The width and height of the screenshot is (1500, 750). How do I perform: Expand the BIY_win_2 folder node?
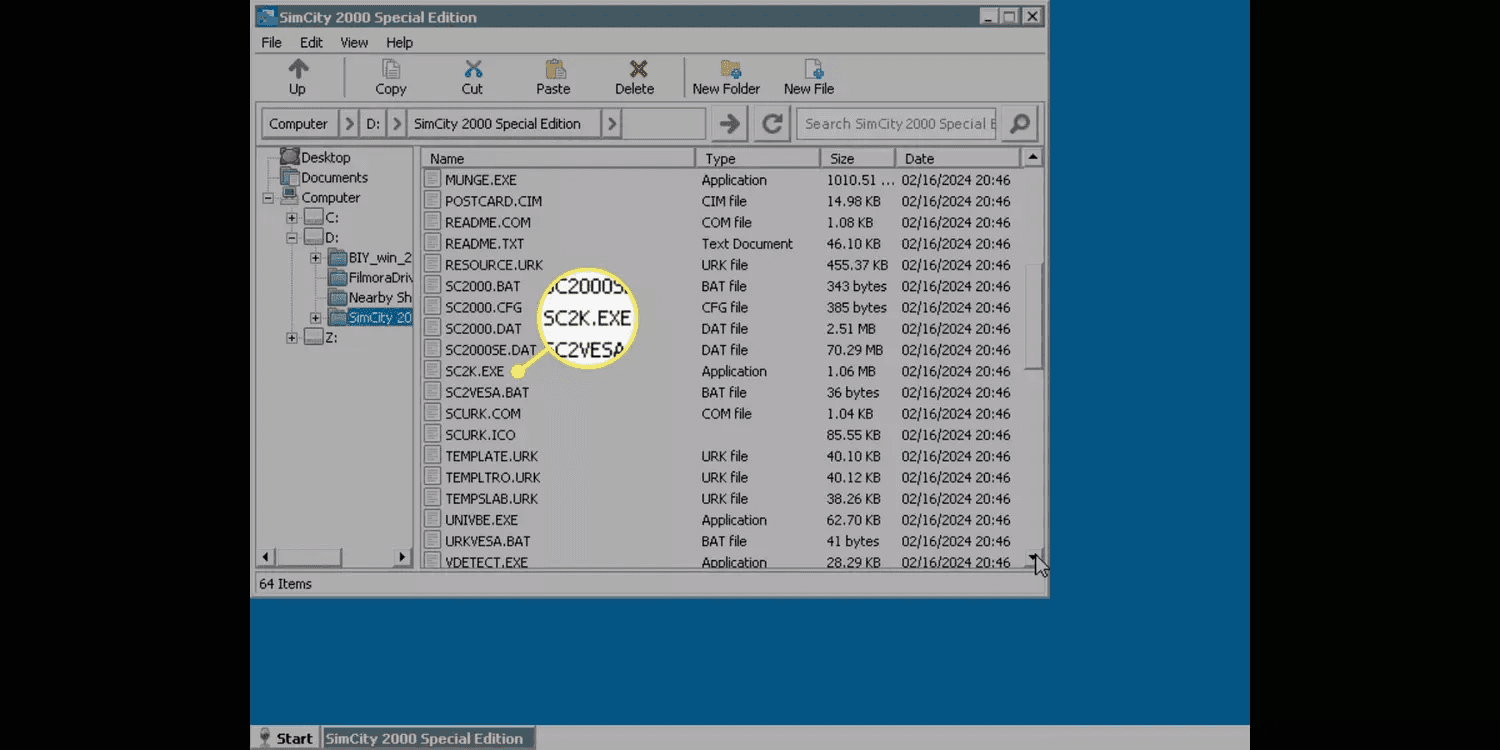tap(315, 257)
